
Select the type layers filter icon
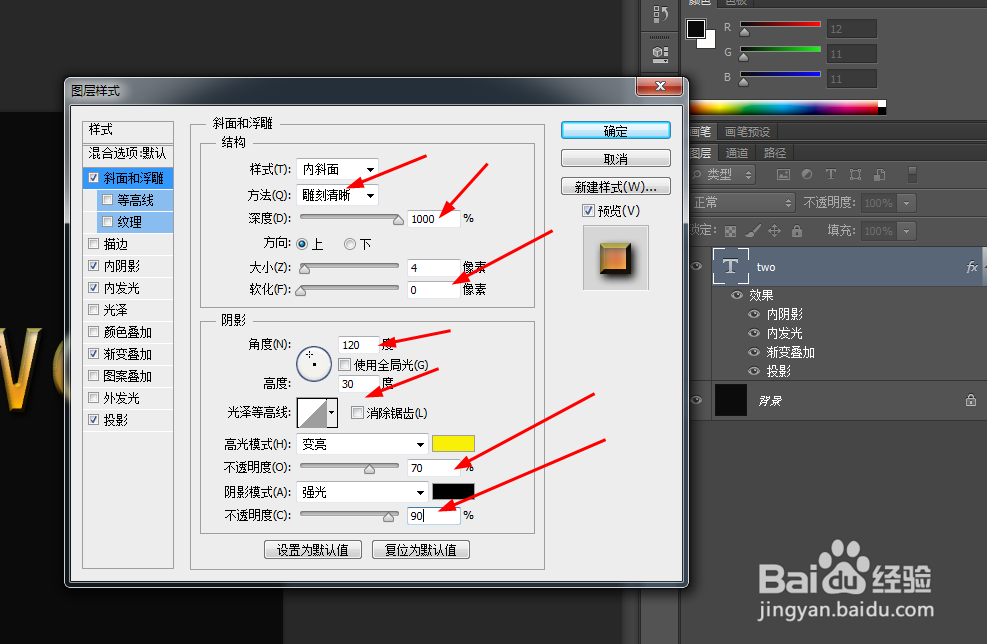tap(831, 174)
